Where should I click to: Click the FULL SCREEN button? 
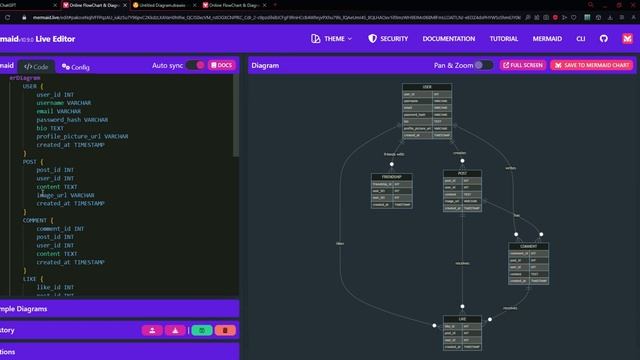523,65
